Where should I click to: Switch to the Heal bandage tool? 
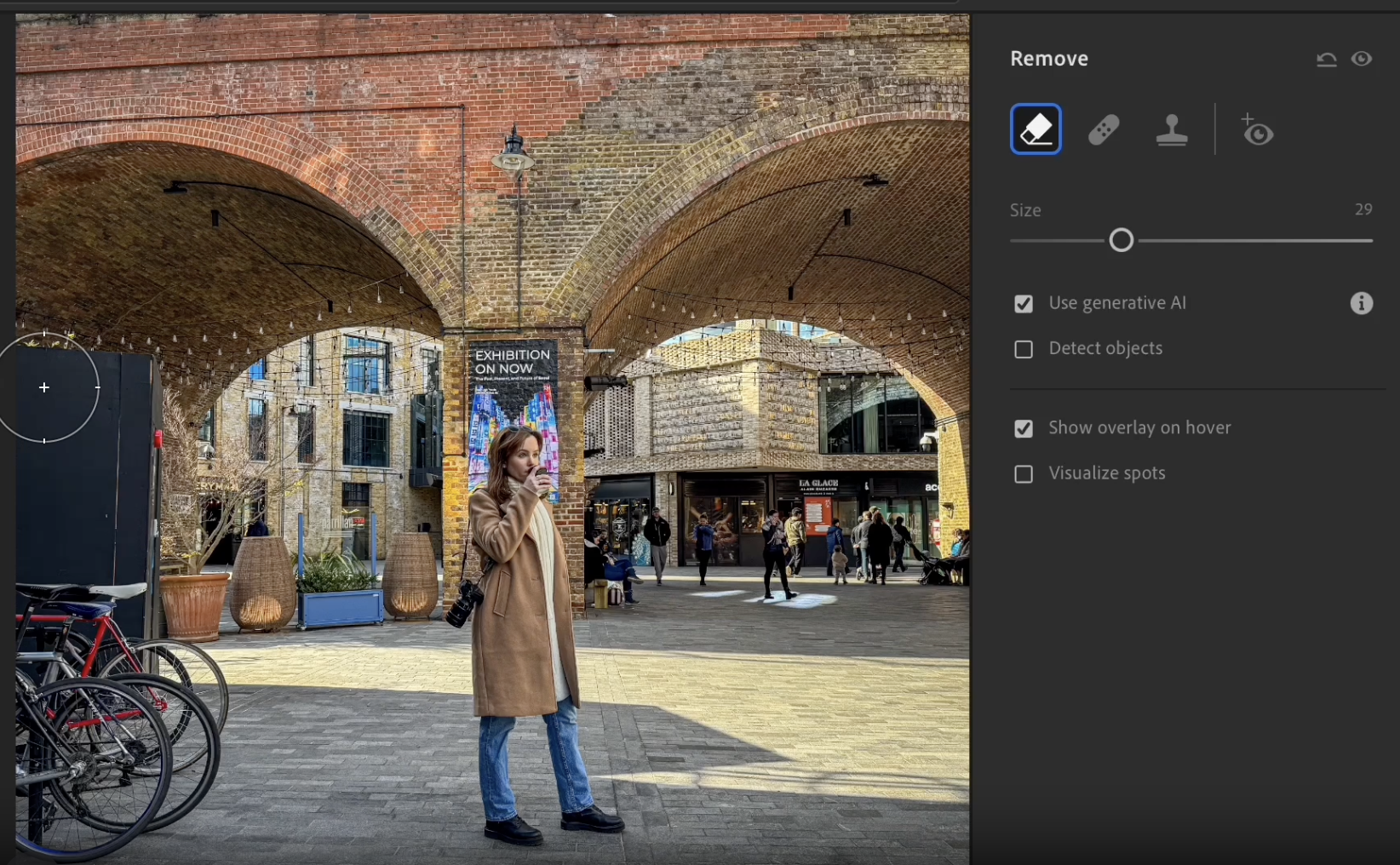1104,130
